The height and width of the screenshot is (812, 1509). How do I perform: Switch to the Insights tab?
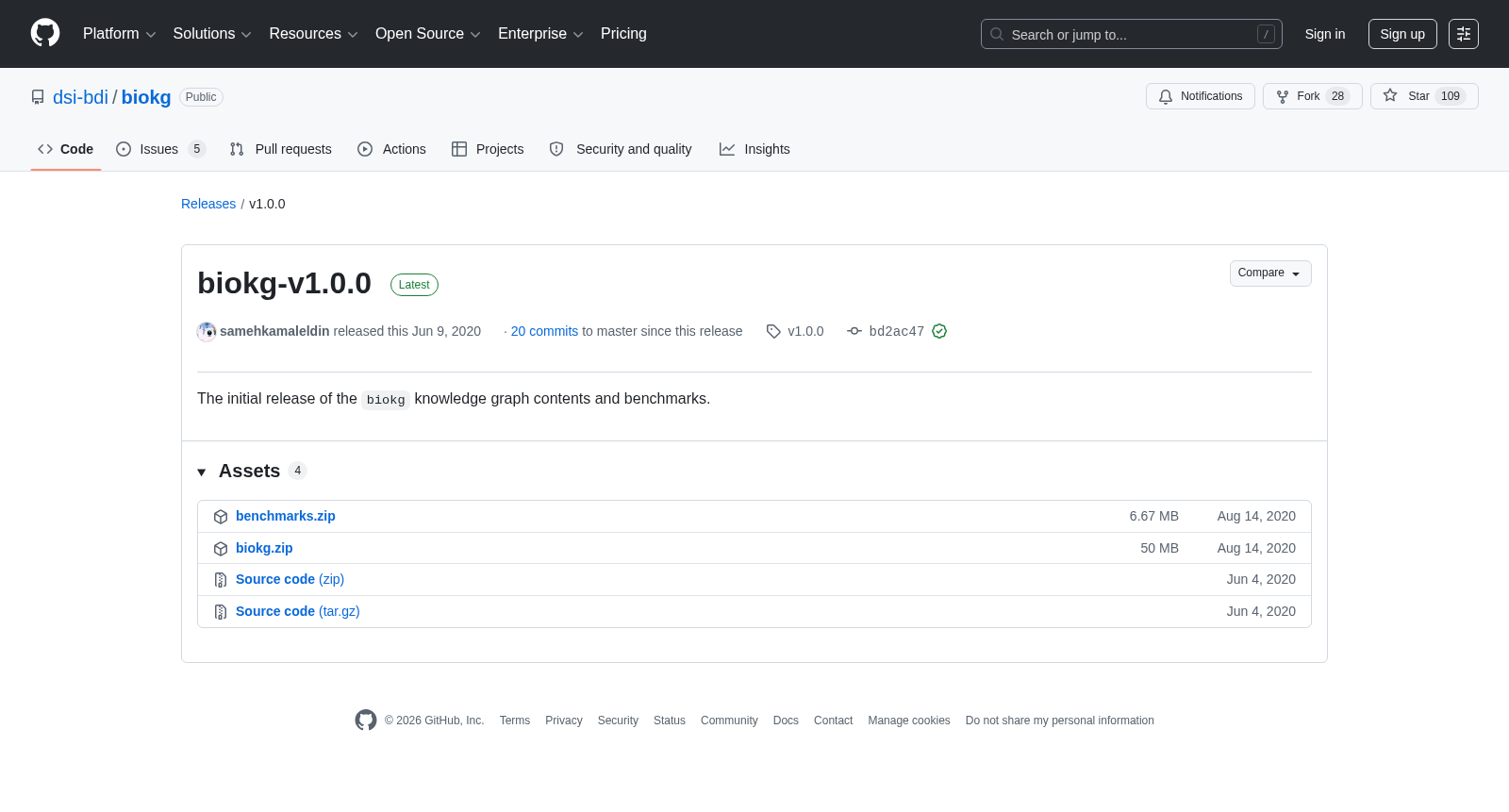pyautogui.click(x=754, y=149)
